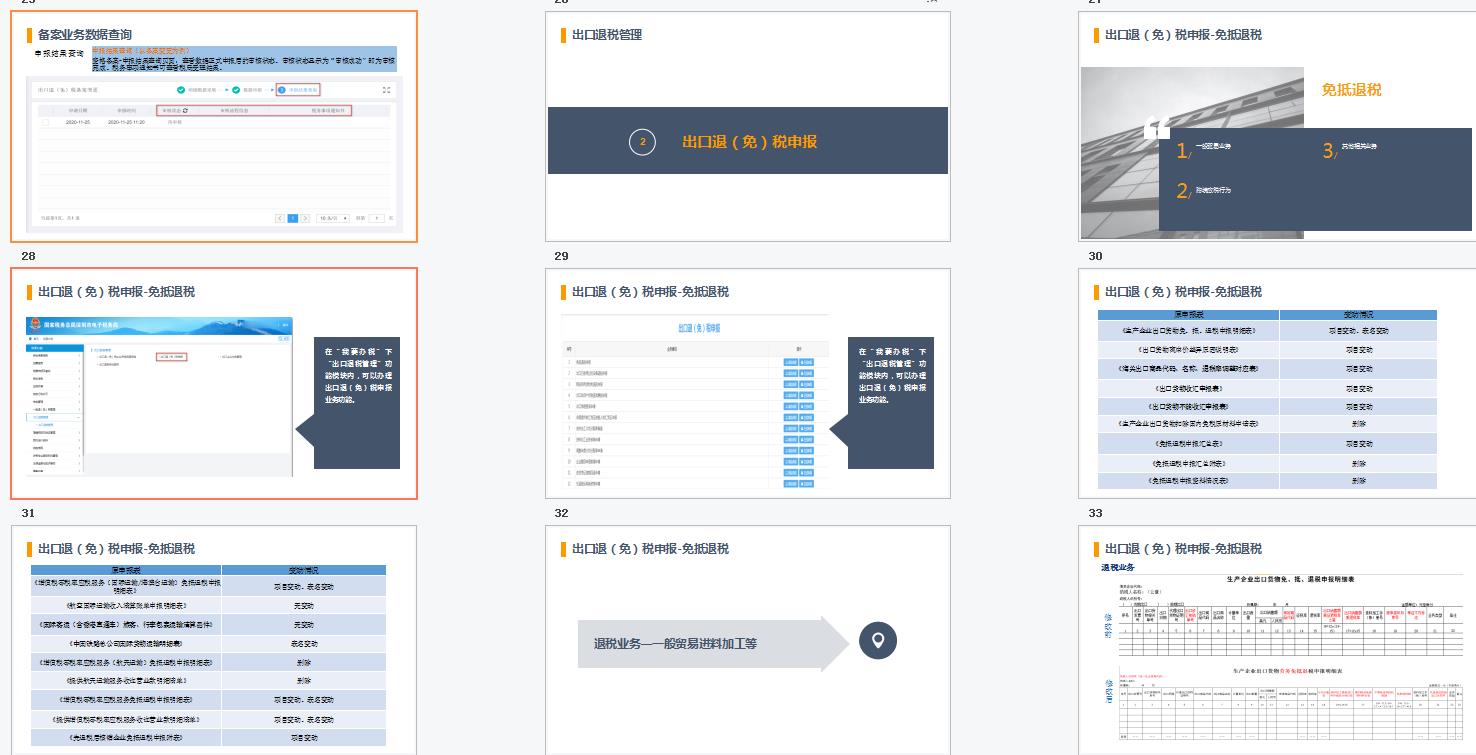Click the previous-page chevron in slide 25 pagination
Screen dimensions: 1476x755
point(280,218)
